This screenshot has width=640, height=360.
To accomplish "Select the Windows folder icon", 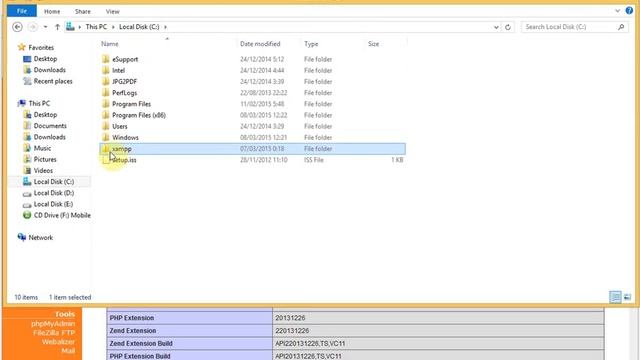I will [x=106, y=137].
